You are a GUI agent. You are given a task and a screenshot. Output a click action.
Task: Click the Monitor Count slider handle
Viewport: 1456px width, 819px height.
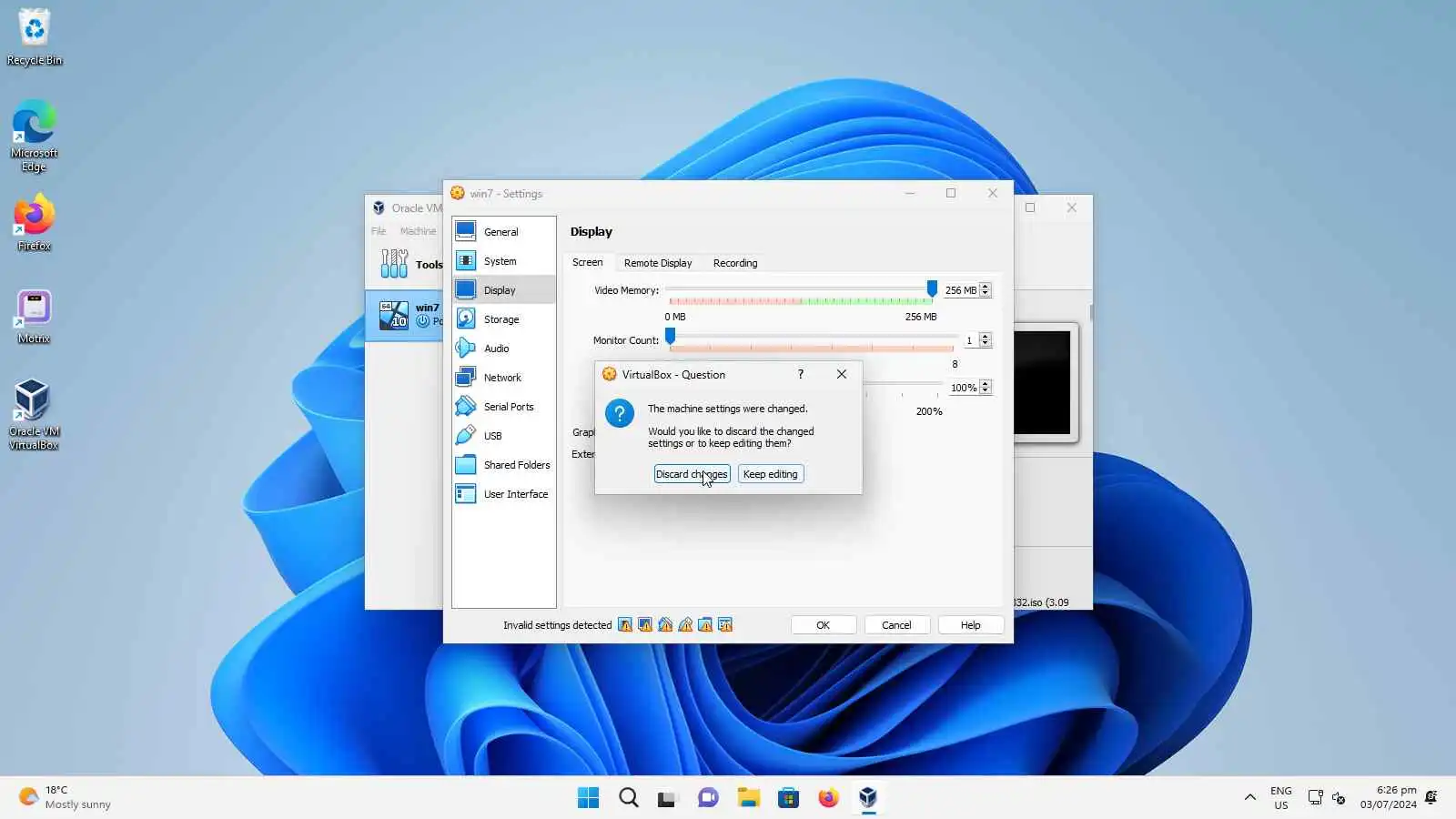[671, 338]
